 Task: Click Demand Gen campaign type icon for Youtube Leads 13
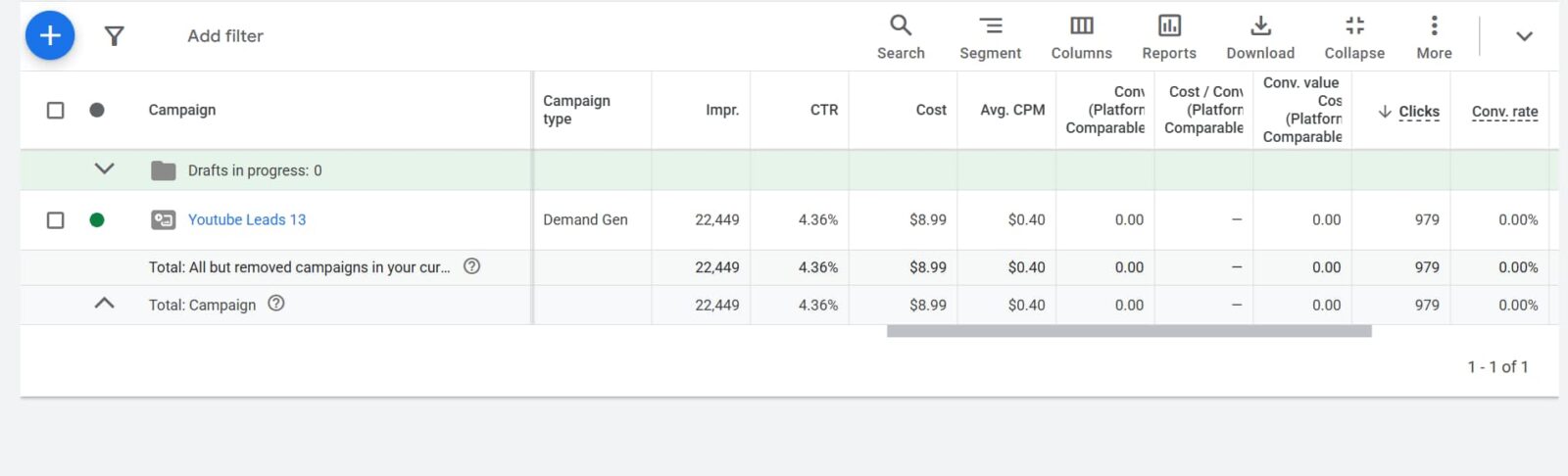pos(164,219)
